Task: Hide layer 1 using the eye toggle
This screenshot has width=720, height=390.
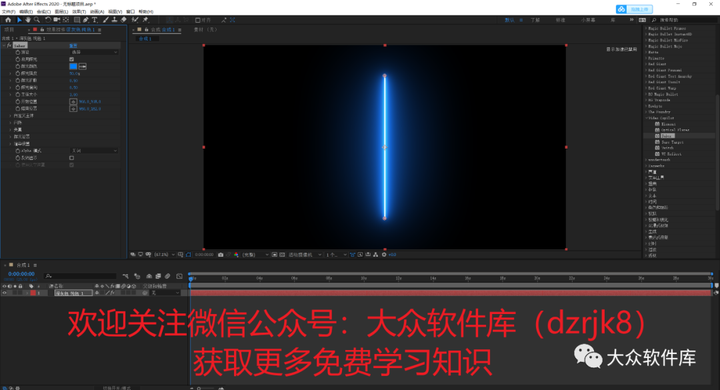Action: tap(5, 293)
